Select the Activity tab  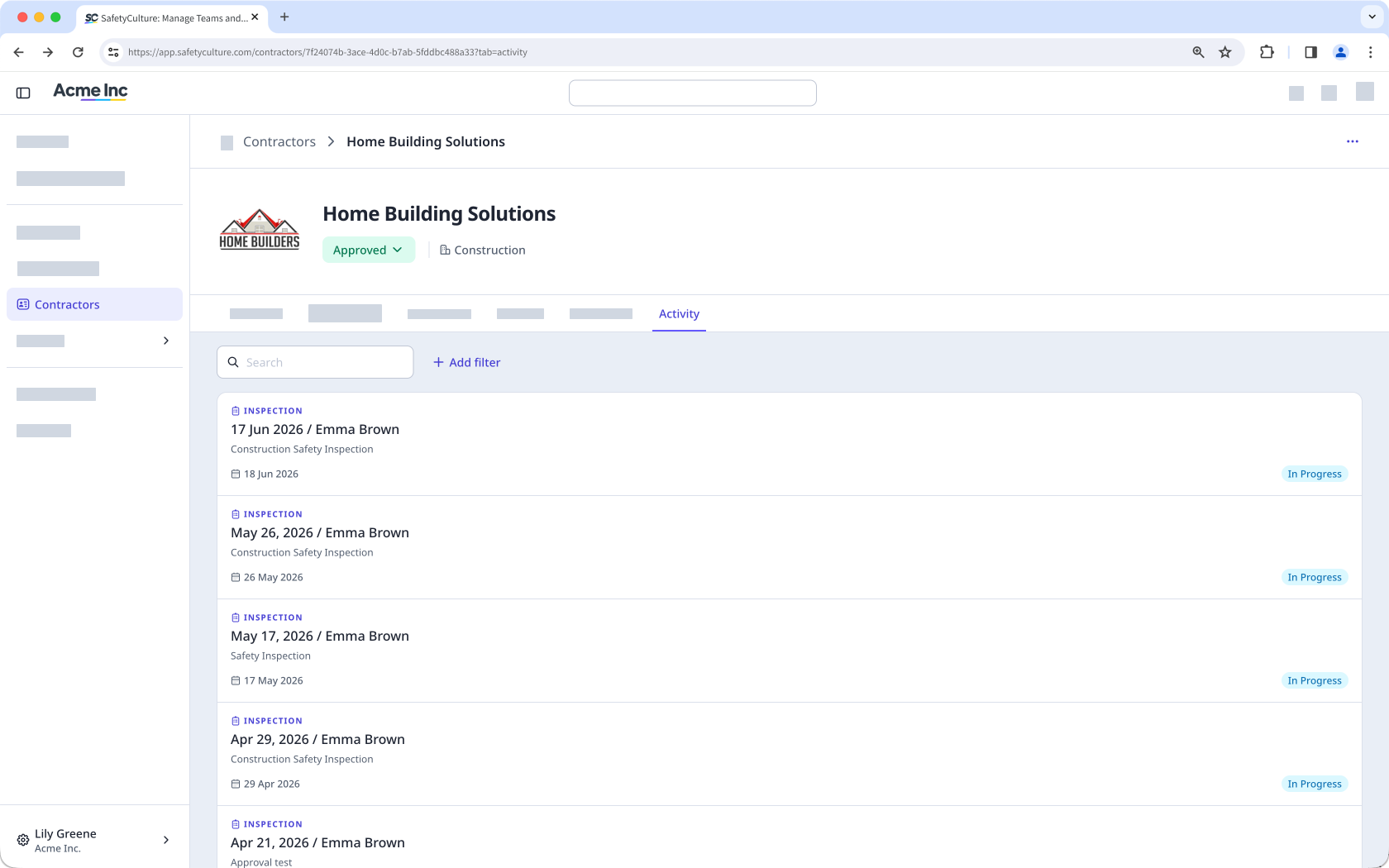point(679,314)
